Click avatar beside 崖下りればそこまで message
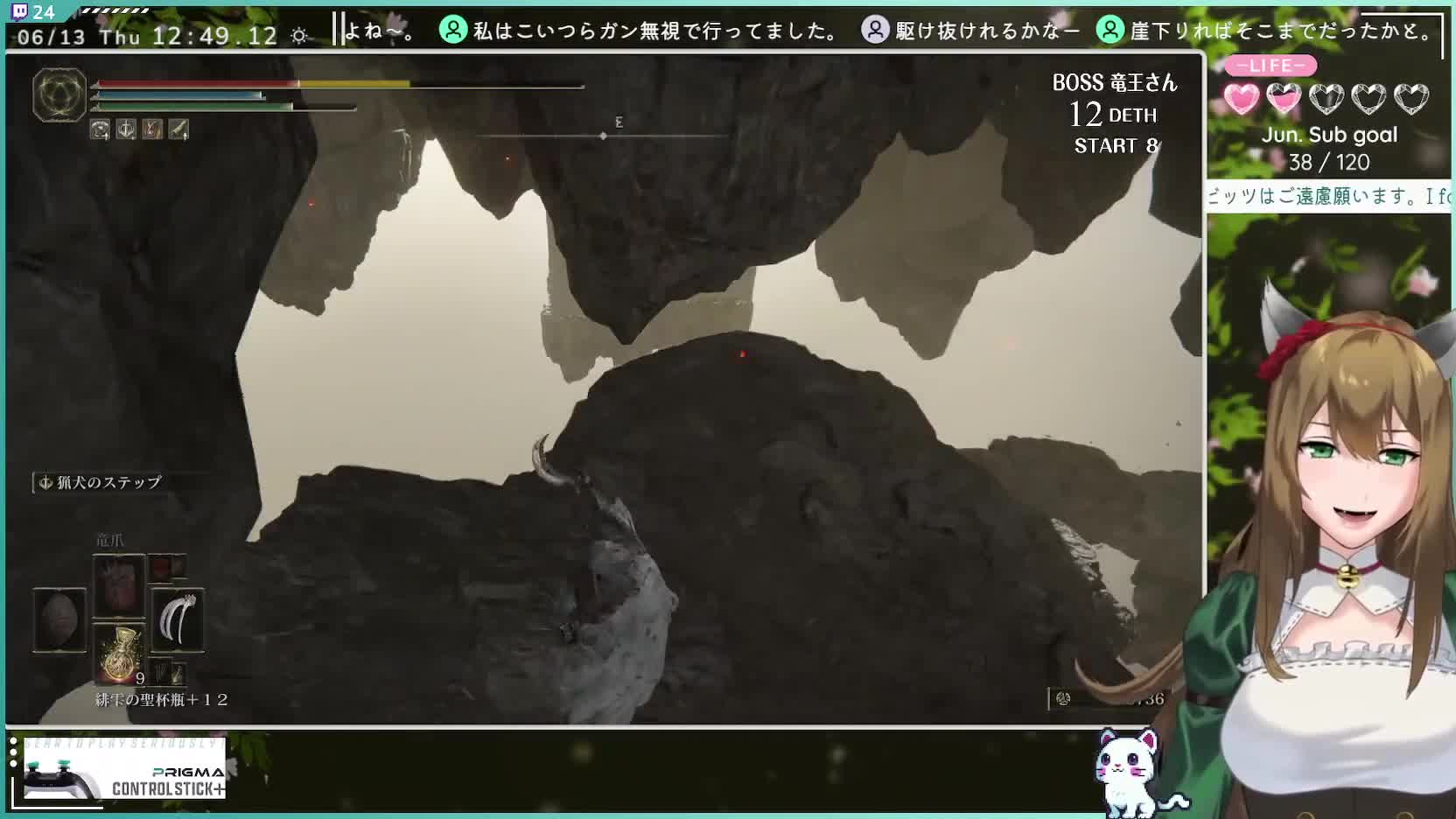 1110,30
